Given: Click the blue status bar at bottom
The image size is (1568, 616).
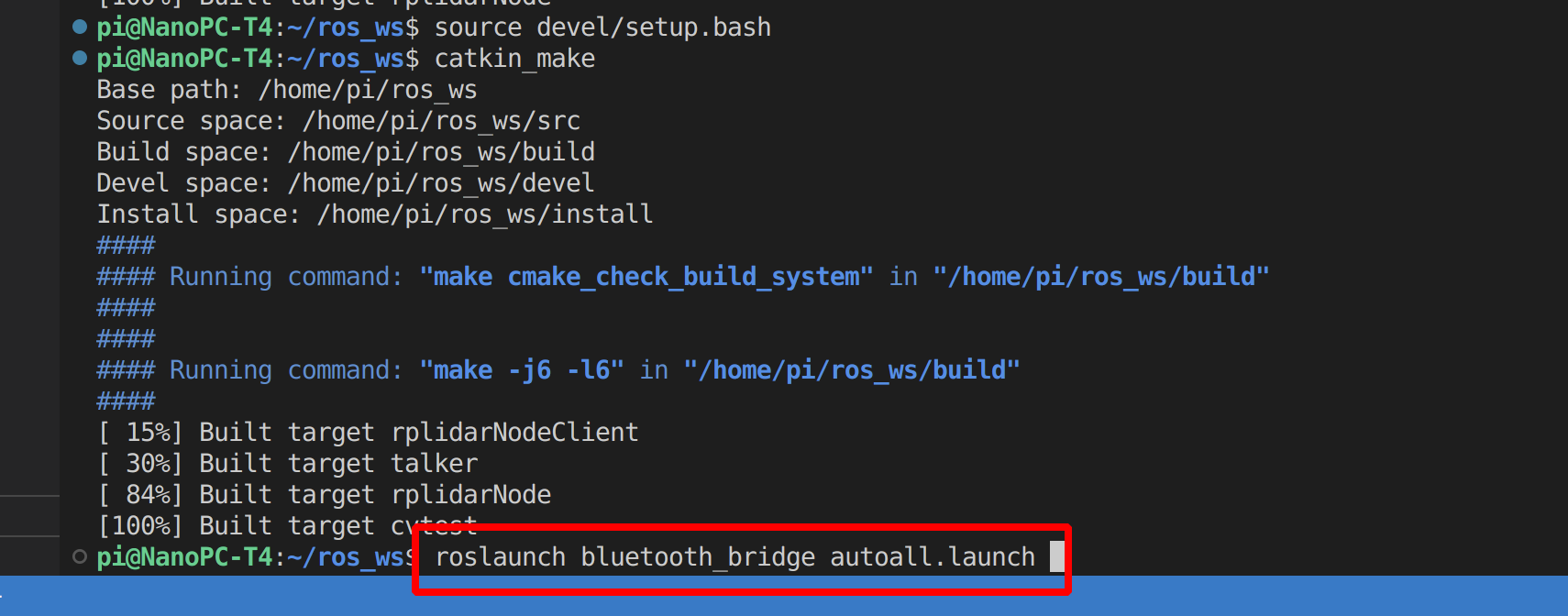Looking at the screenshot, I should (784, 598).
